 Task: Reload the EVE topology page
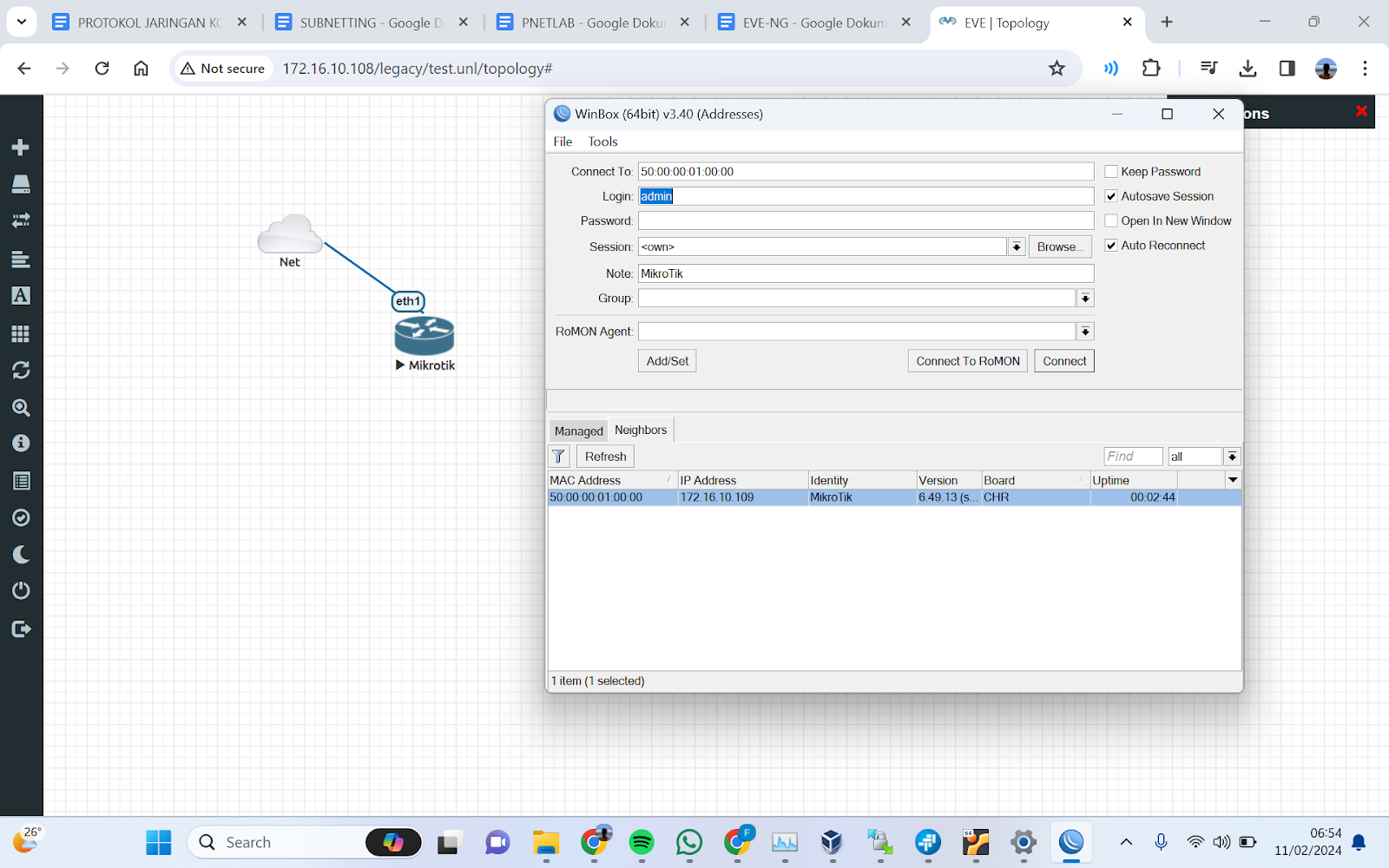click(x=102, y=68)
